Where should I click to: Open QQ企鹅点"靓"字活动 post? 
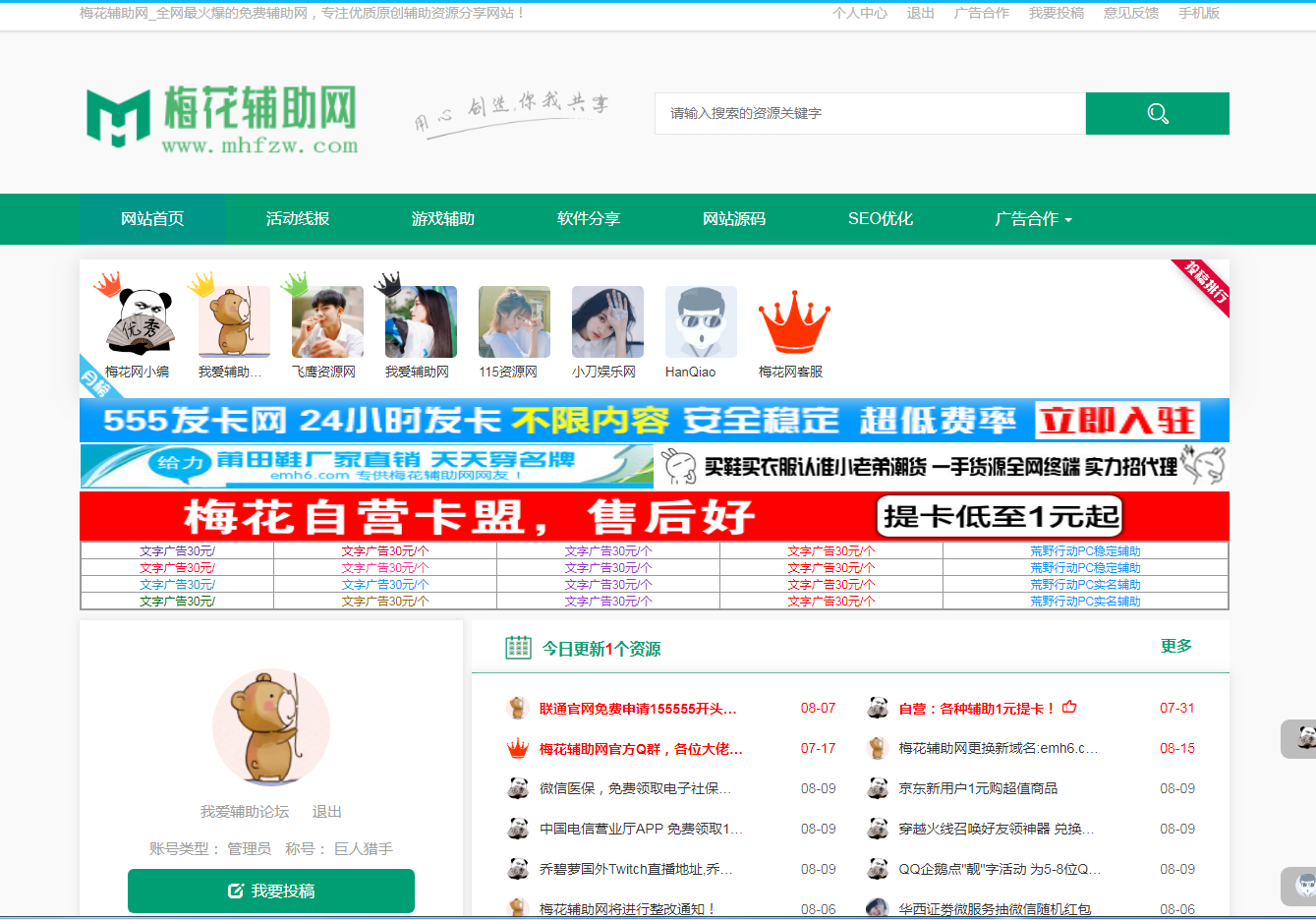(x=1000, y=869)
